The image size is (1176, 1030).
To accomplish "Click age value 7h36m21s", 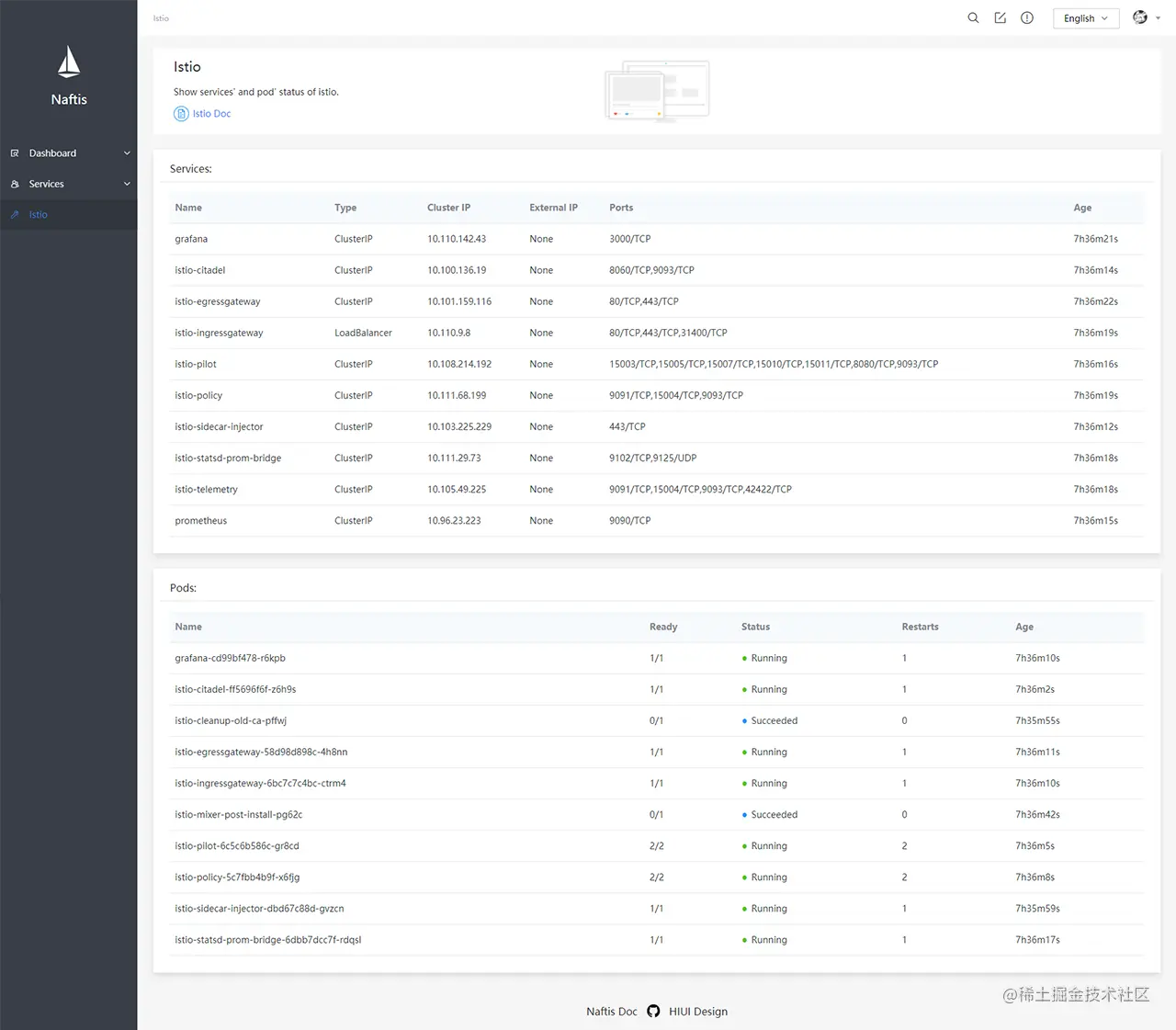I will (1095, 239).
